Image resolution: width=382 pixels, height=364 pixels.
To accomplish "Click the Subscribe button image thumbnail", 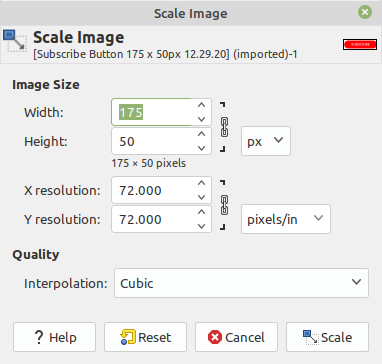I will click(x=360, y=44).
